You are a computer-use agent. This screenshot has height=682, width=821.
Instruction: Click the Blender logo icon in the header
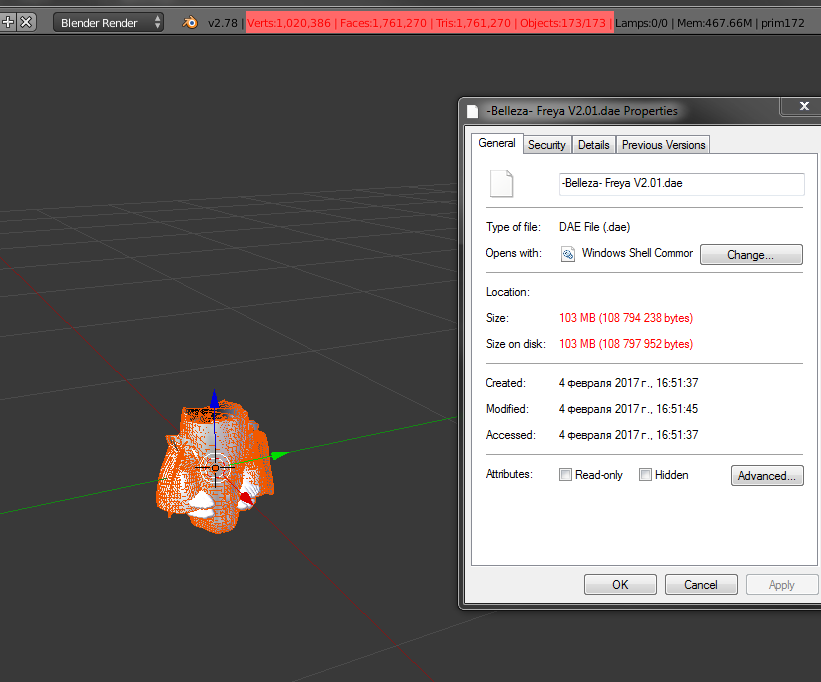(190, 23)
